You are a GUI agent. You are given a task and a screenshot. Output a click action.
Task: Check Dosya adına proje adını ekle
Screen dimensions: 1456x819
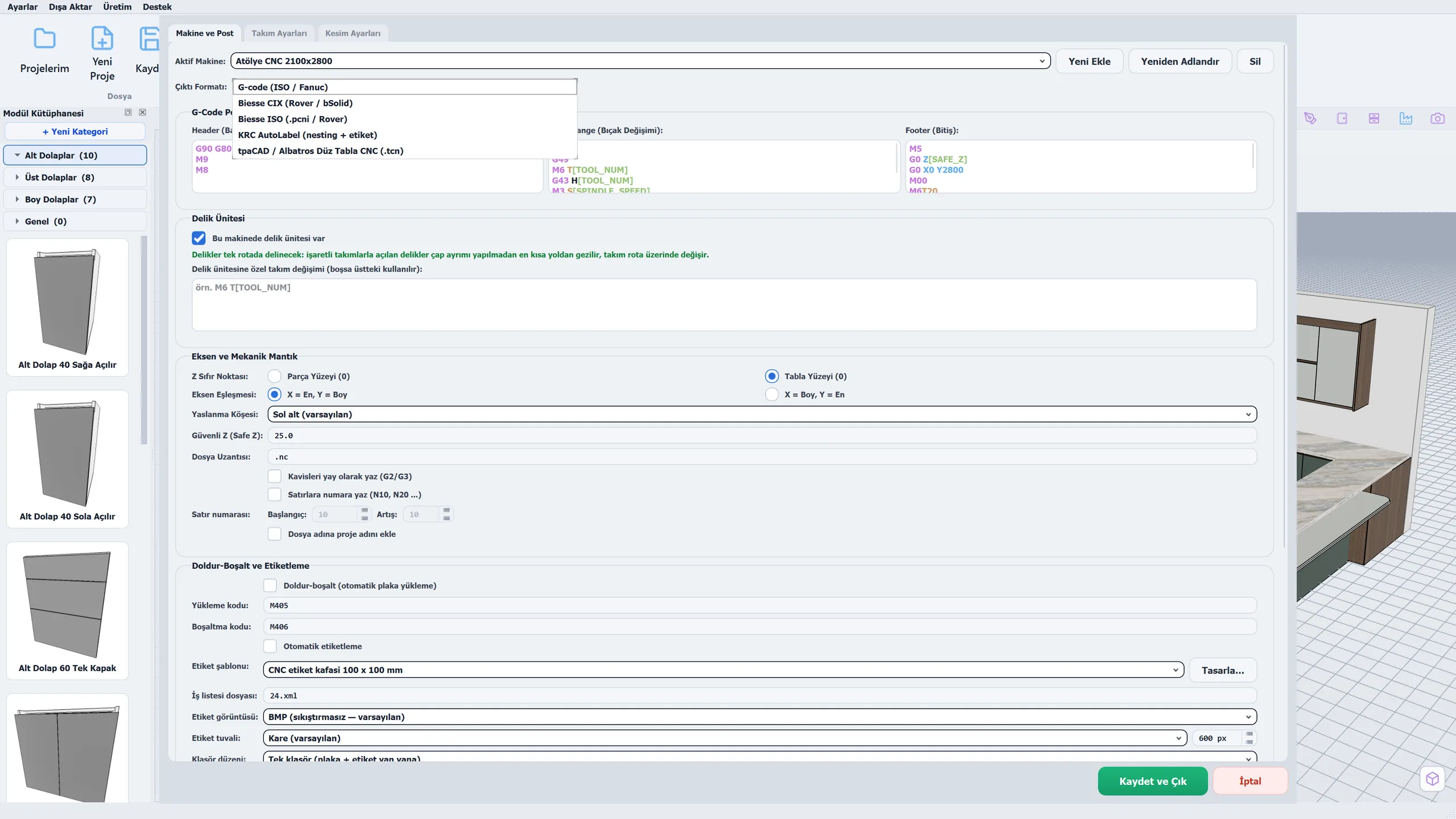click(x=274, y=533)
